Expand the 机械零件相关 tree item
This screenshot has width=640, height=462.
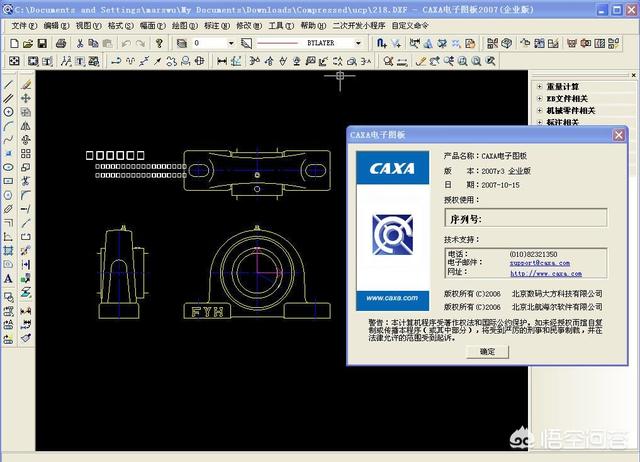click(x=540, y=110)
